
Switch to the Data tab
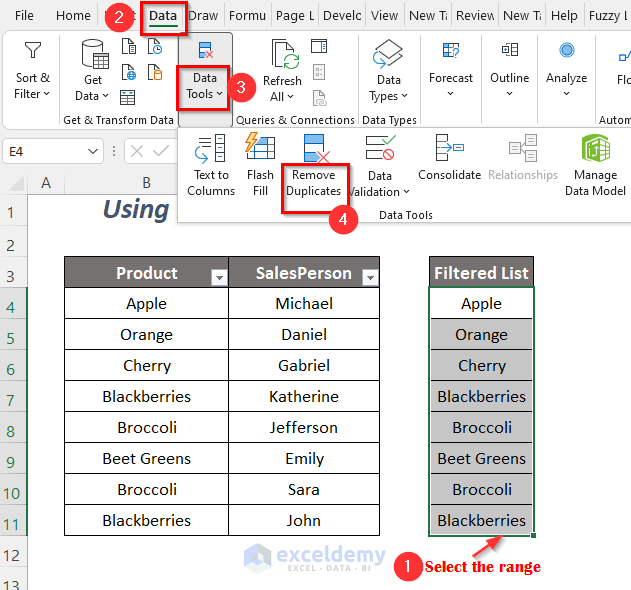click(163, 16)
